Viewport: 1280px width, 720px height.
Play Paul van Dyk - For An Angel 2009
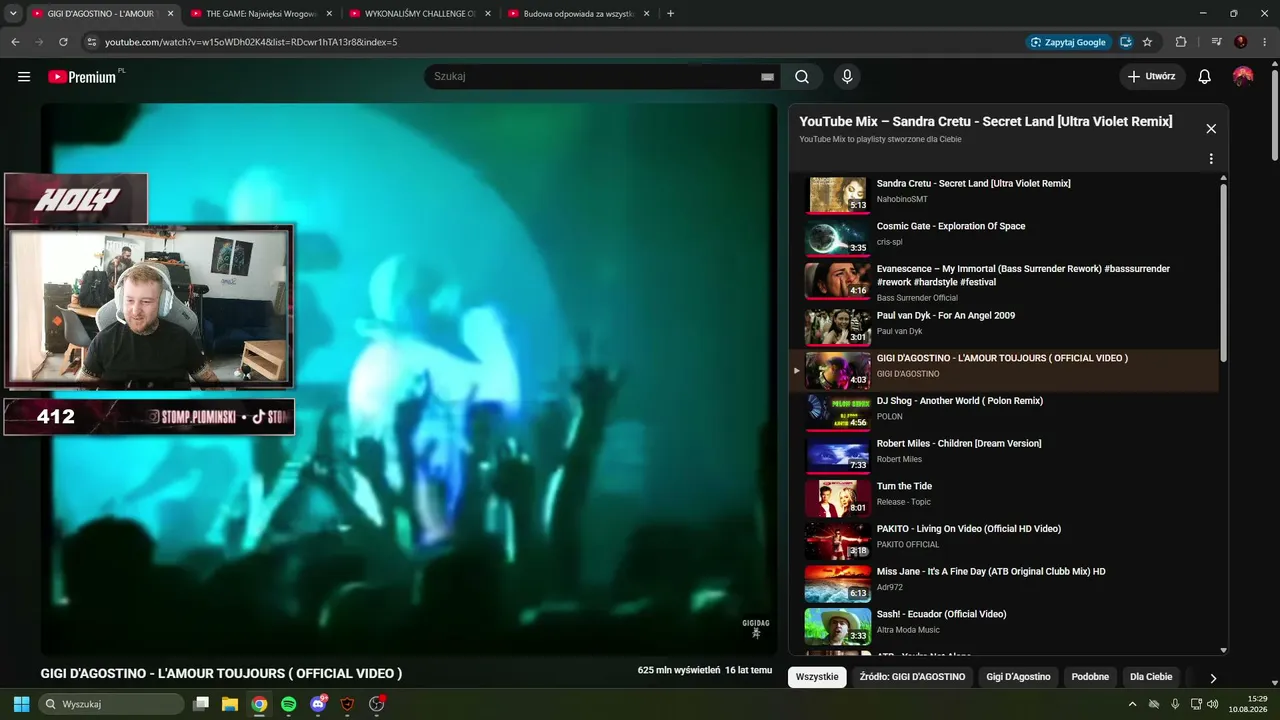pyautogui.click(x=837, y=326)
